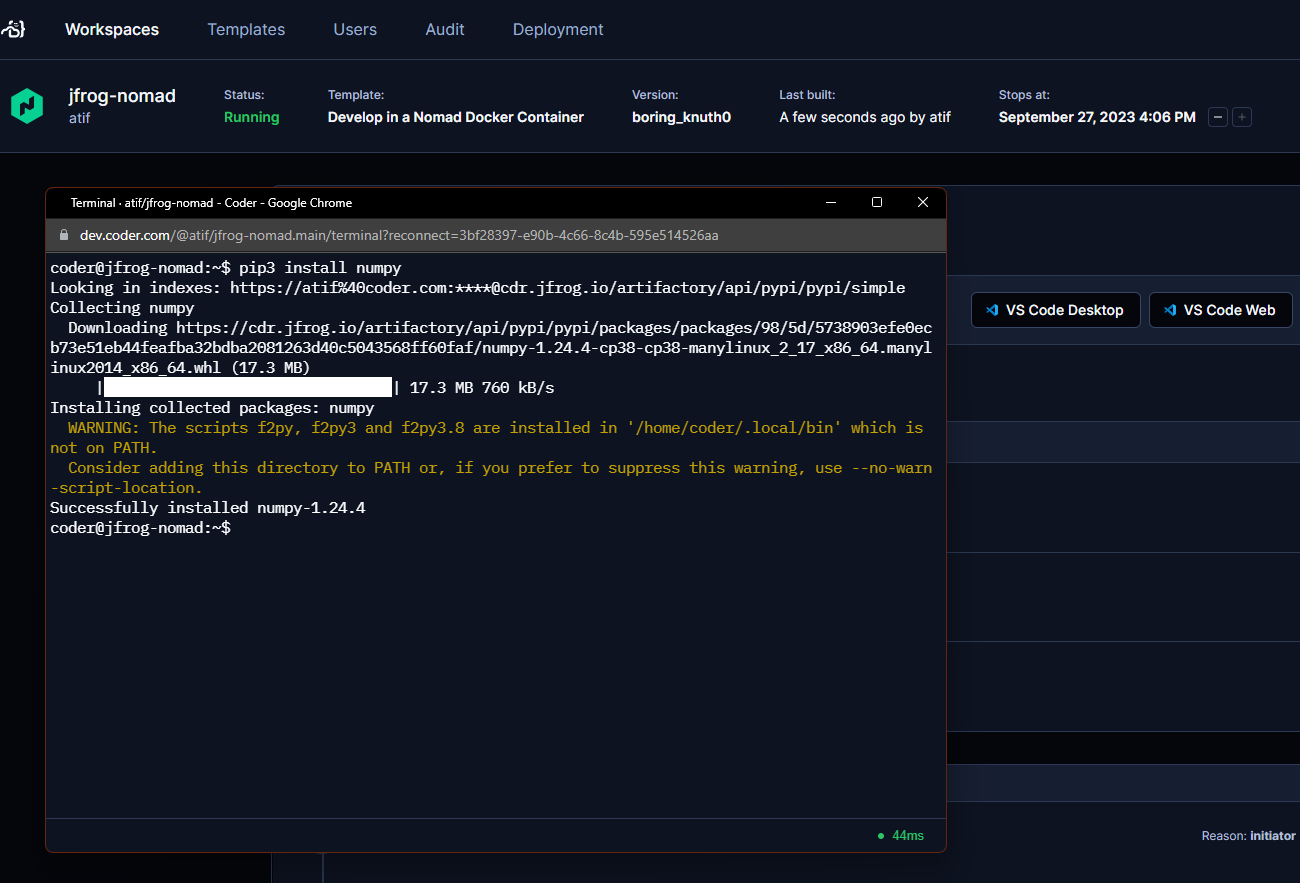Click the terminal URL address bar
Viewport: 1300px width, 883px height.
400,235
